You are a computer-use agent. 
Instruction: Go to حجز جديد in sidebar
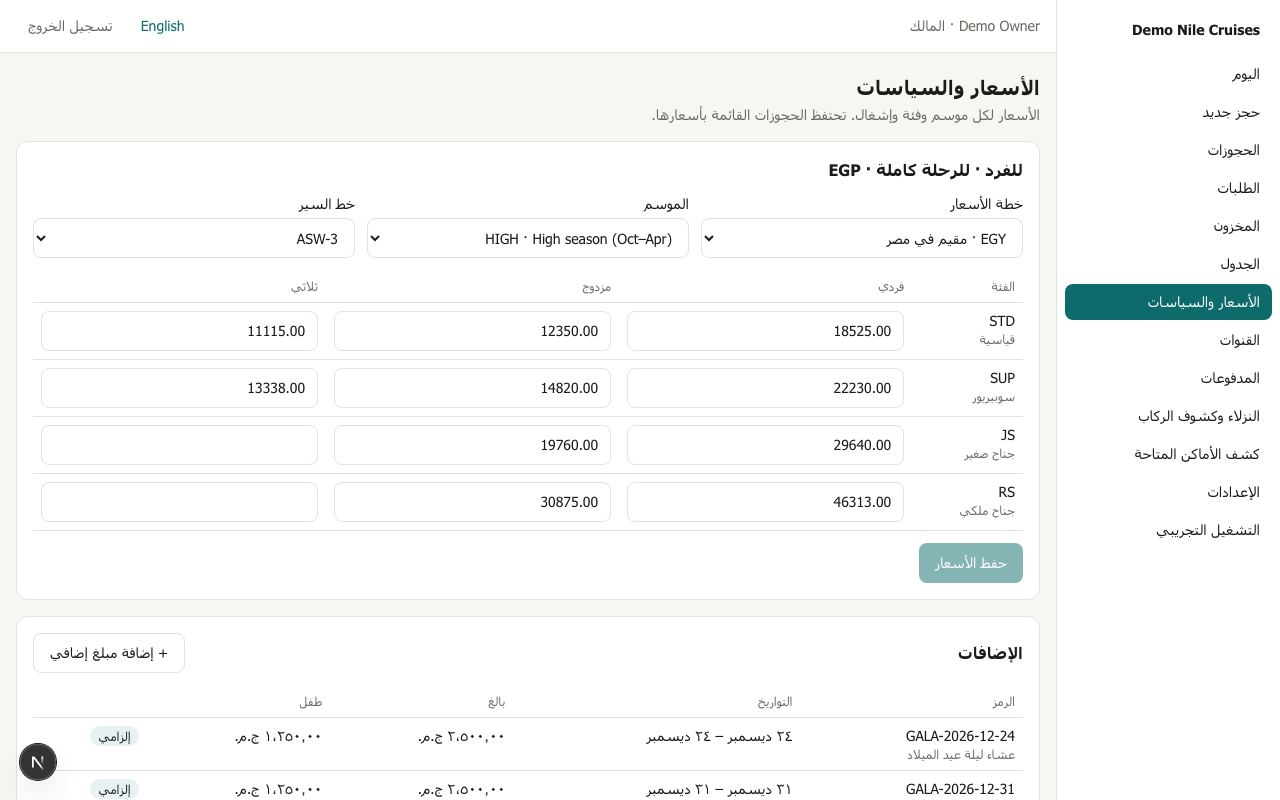tap(1168, 112)
